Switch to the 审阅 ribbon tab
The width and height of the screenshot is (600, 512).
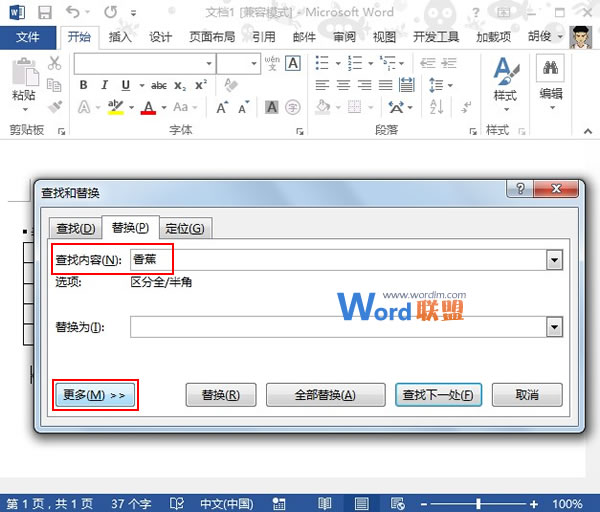coord(344,37)
